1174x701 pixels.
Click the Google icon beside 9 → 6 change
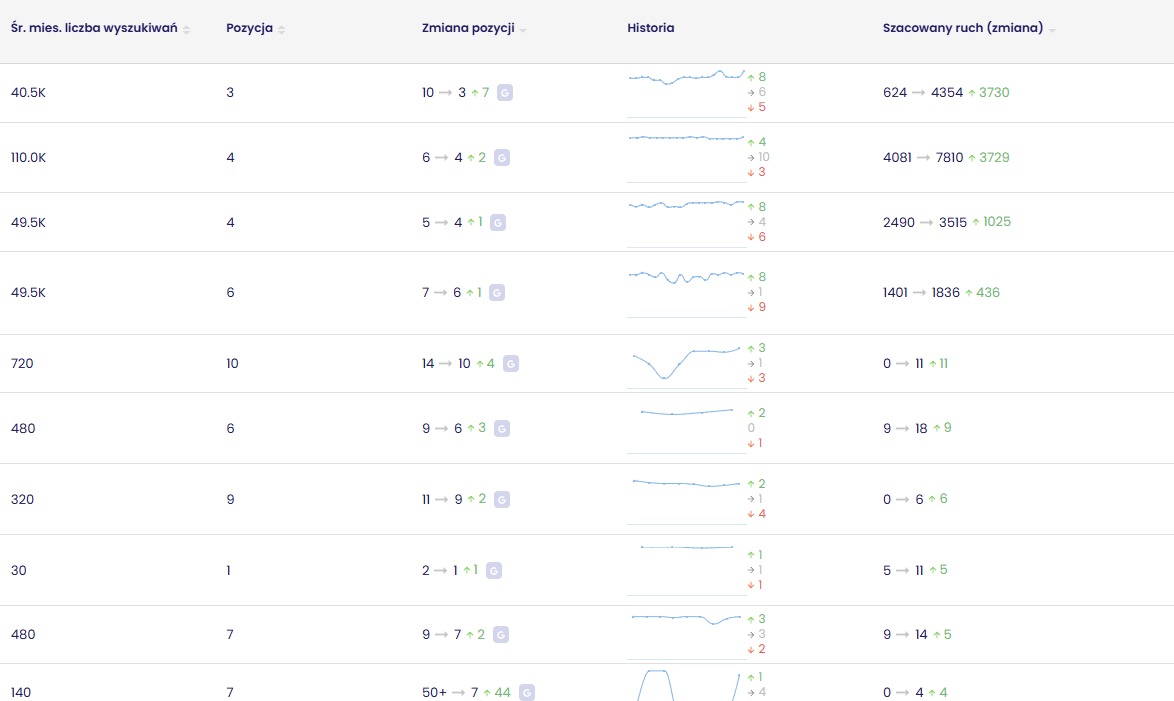tap(502, 429)
